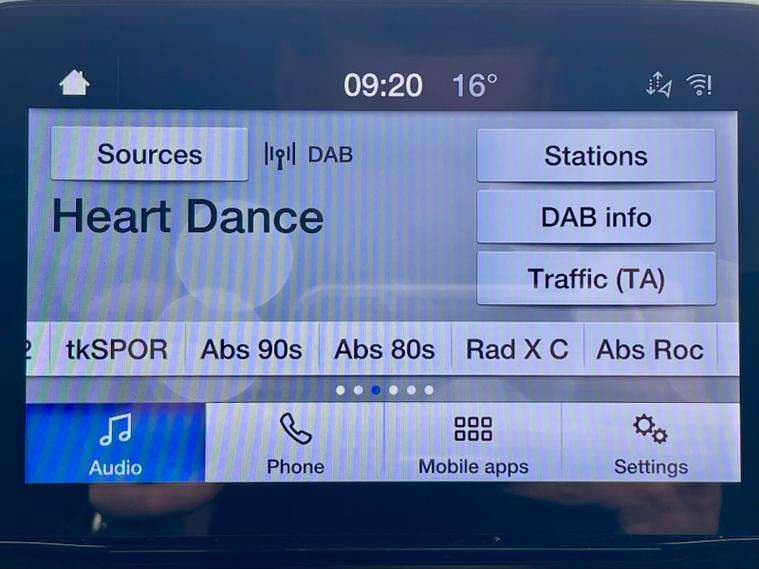The width and height of the screenshot is (759, 569).
Task: Show DAB info
Action: [x=596, y=217]
